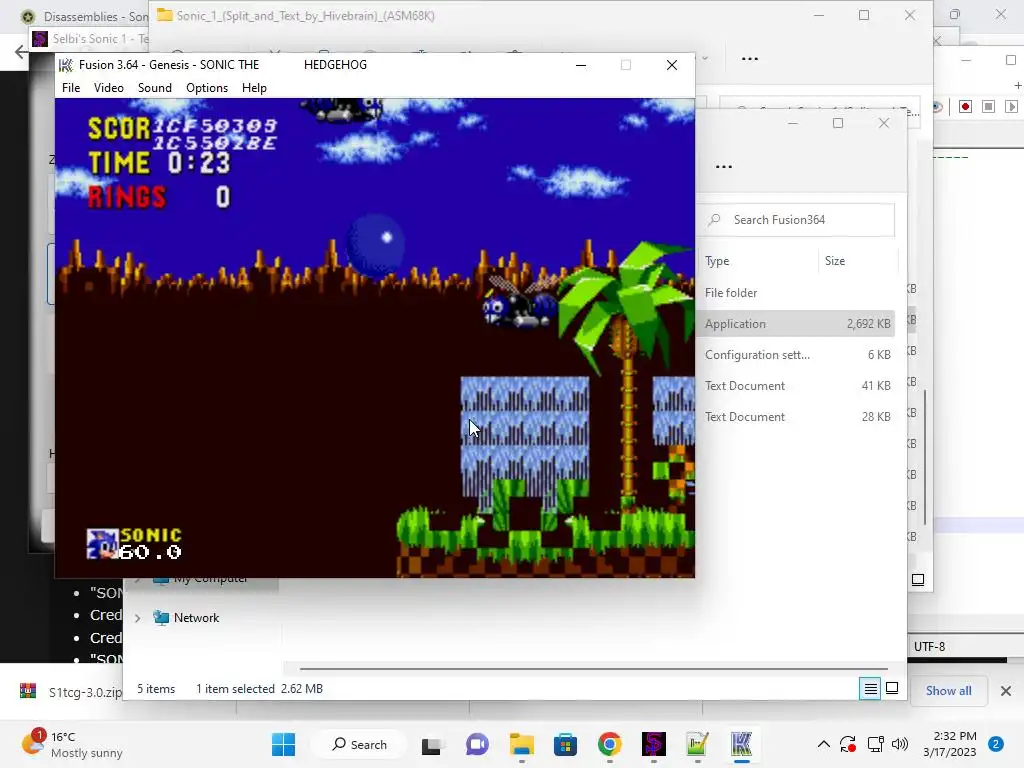The image size is (1024, 768).
Task: Click the stop recording button in the editor toolbar
Action: point(988,106)
